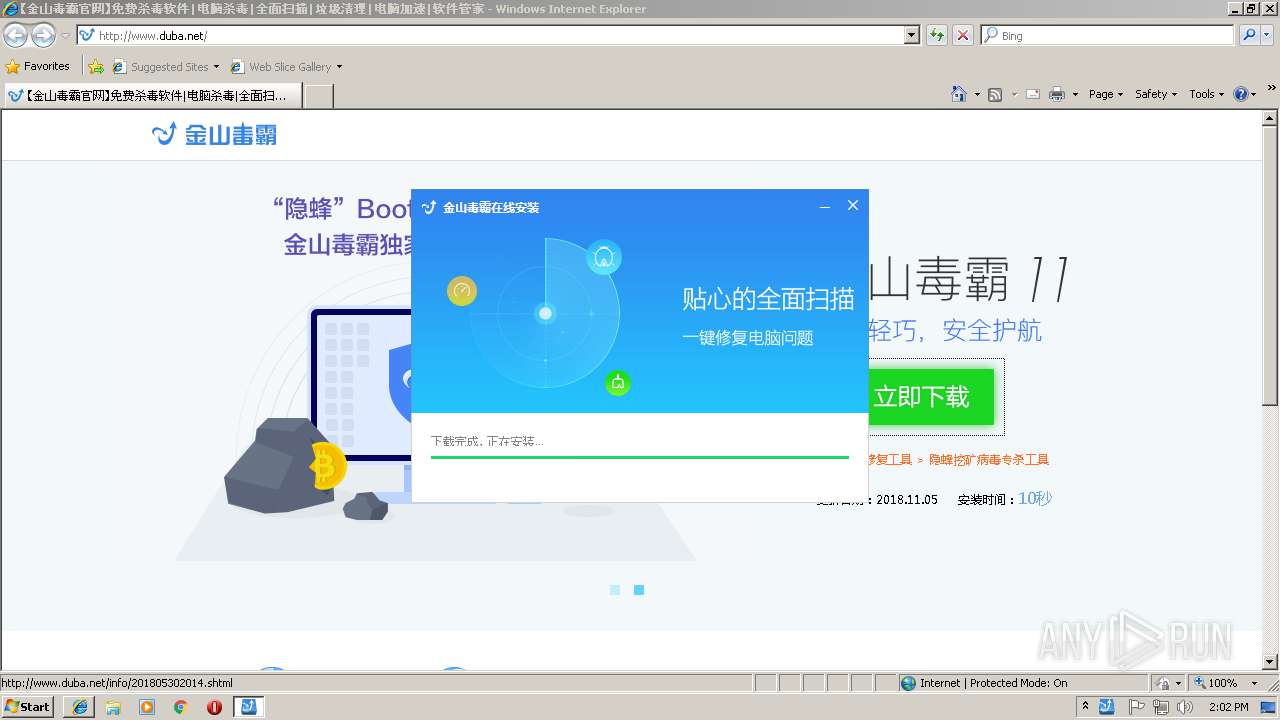Click the Refresh page icon

pyautogui.click(x=937, y=35)
